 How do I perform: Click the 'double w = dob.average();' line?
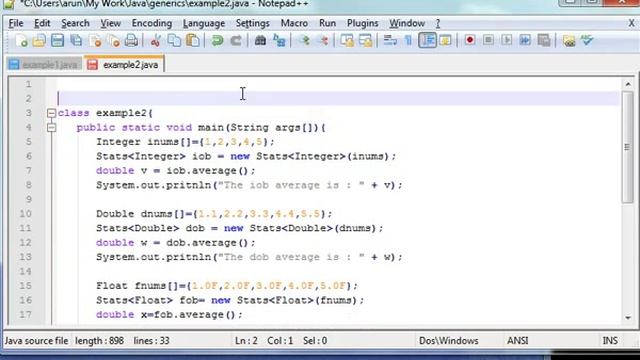(176, 243)
